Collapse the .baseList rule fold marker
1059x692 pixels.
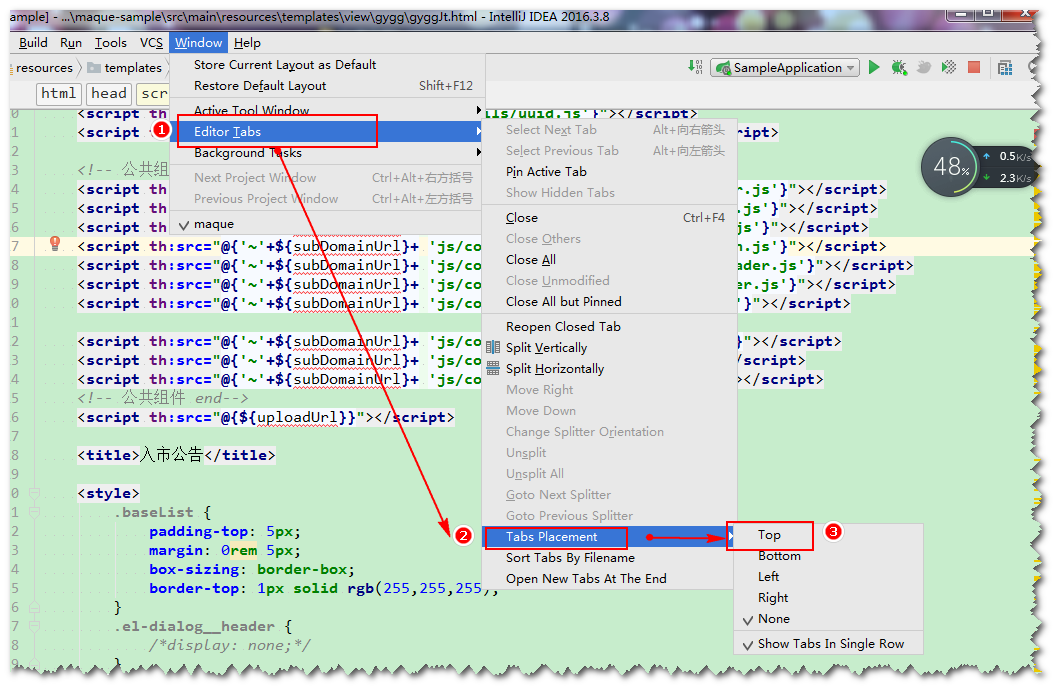tap(34, 512)
